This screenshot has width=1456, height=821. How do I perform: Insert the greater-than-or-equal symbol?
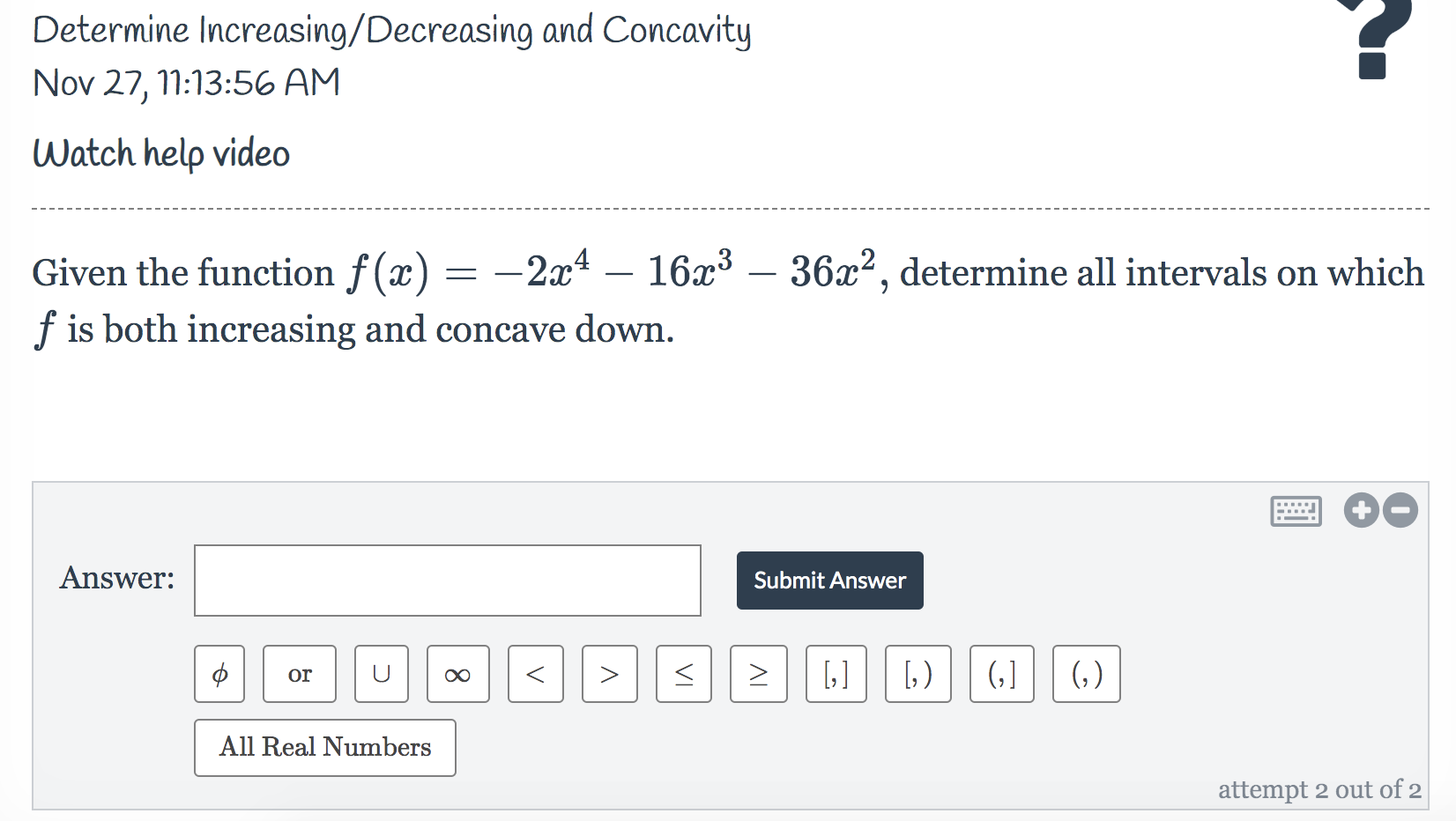coord(758,674)
